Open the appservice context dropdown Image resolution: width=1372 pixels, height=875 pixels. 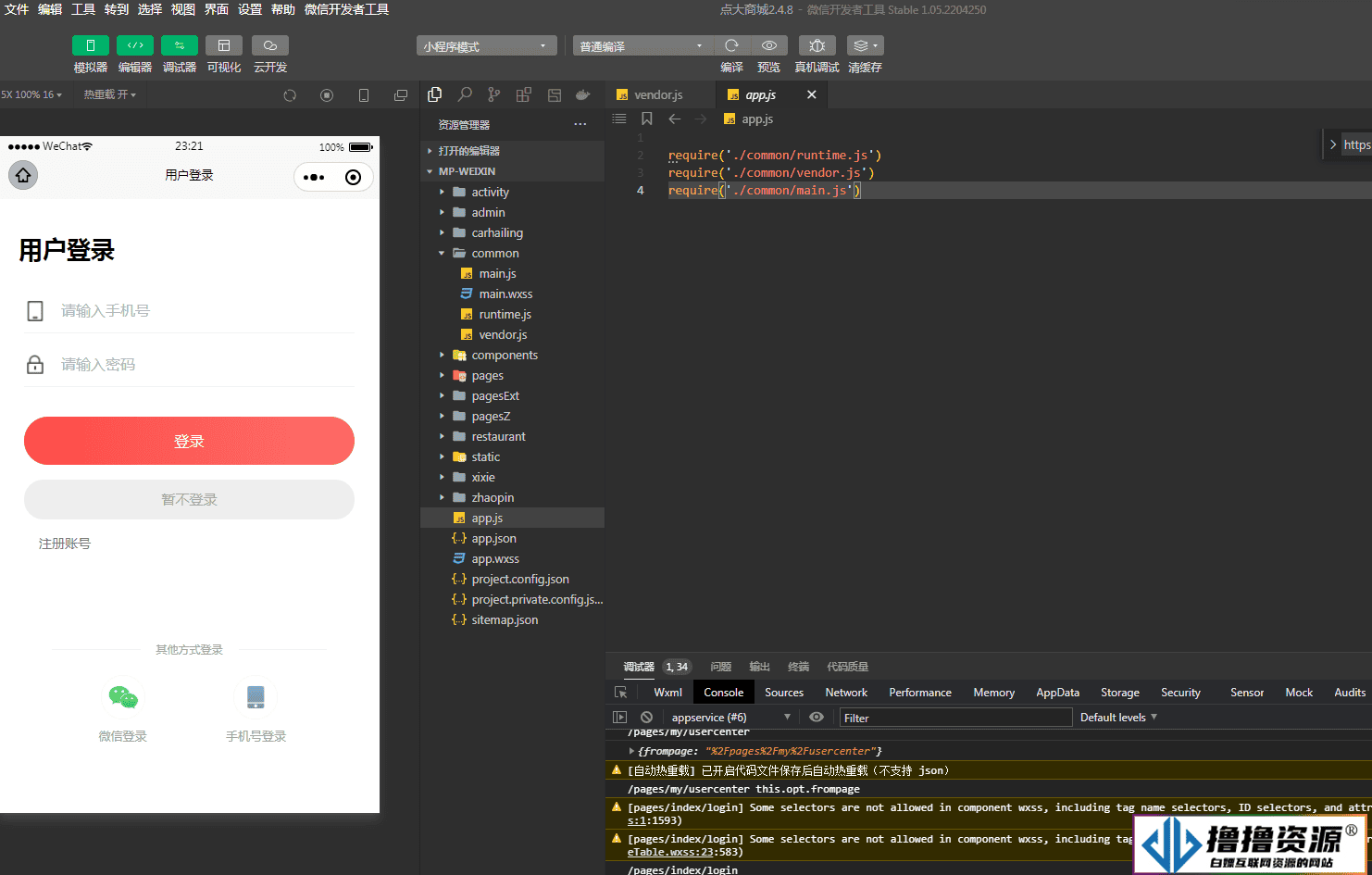[x=731, y=717]
